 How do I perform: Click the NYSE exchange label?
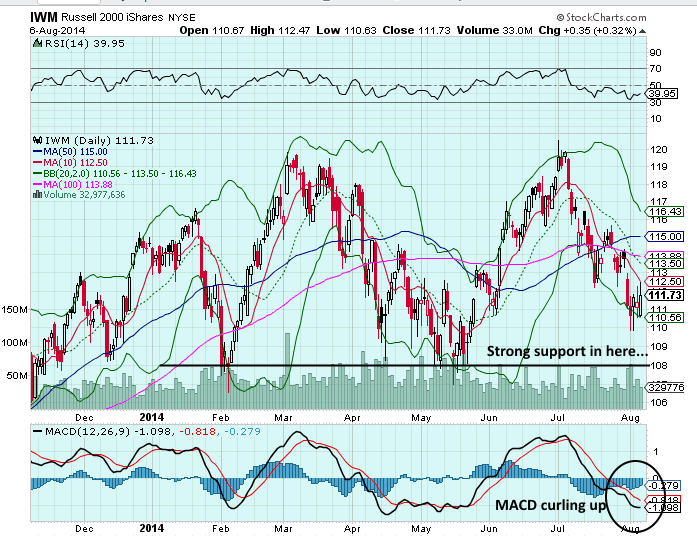click(182, 18)
